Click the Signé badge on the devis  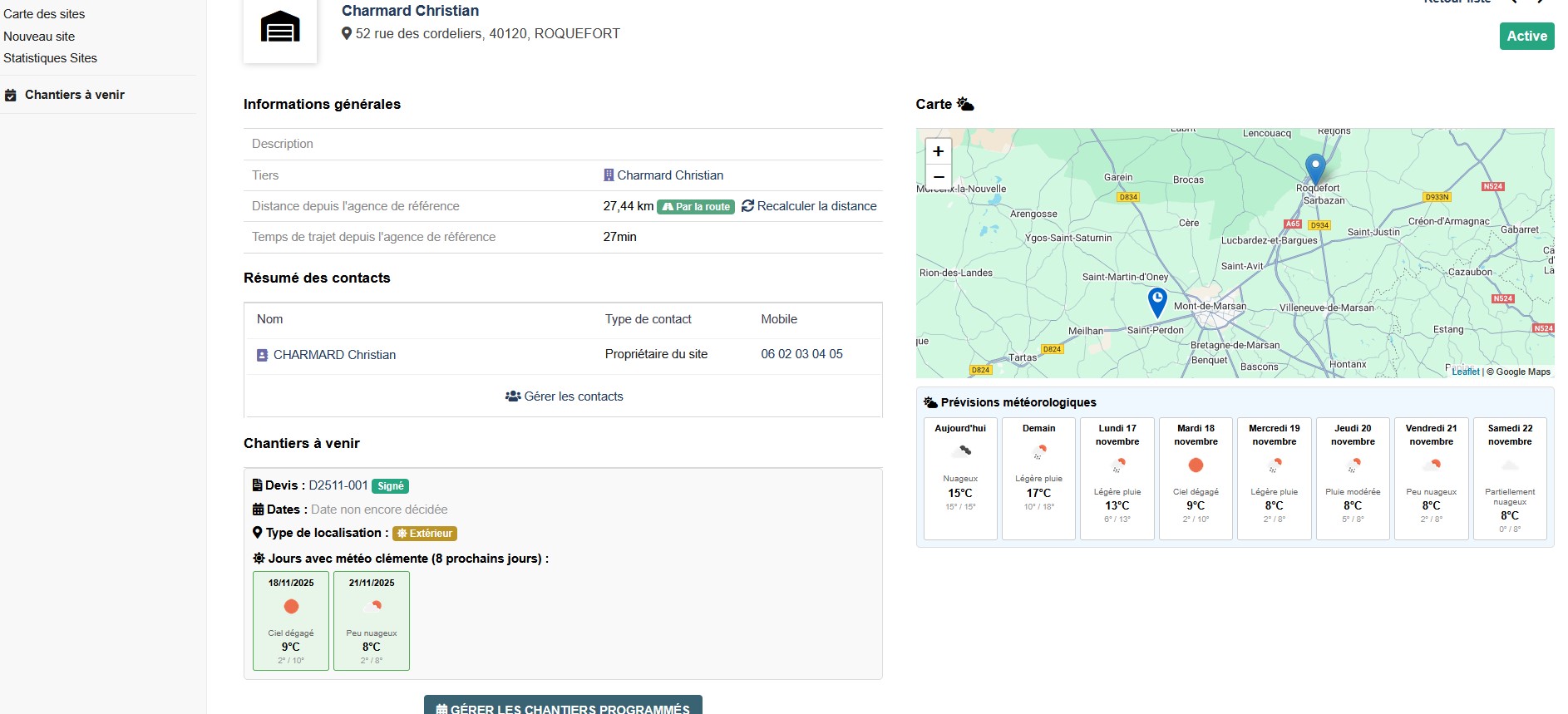(390, 486)
